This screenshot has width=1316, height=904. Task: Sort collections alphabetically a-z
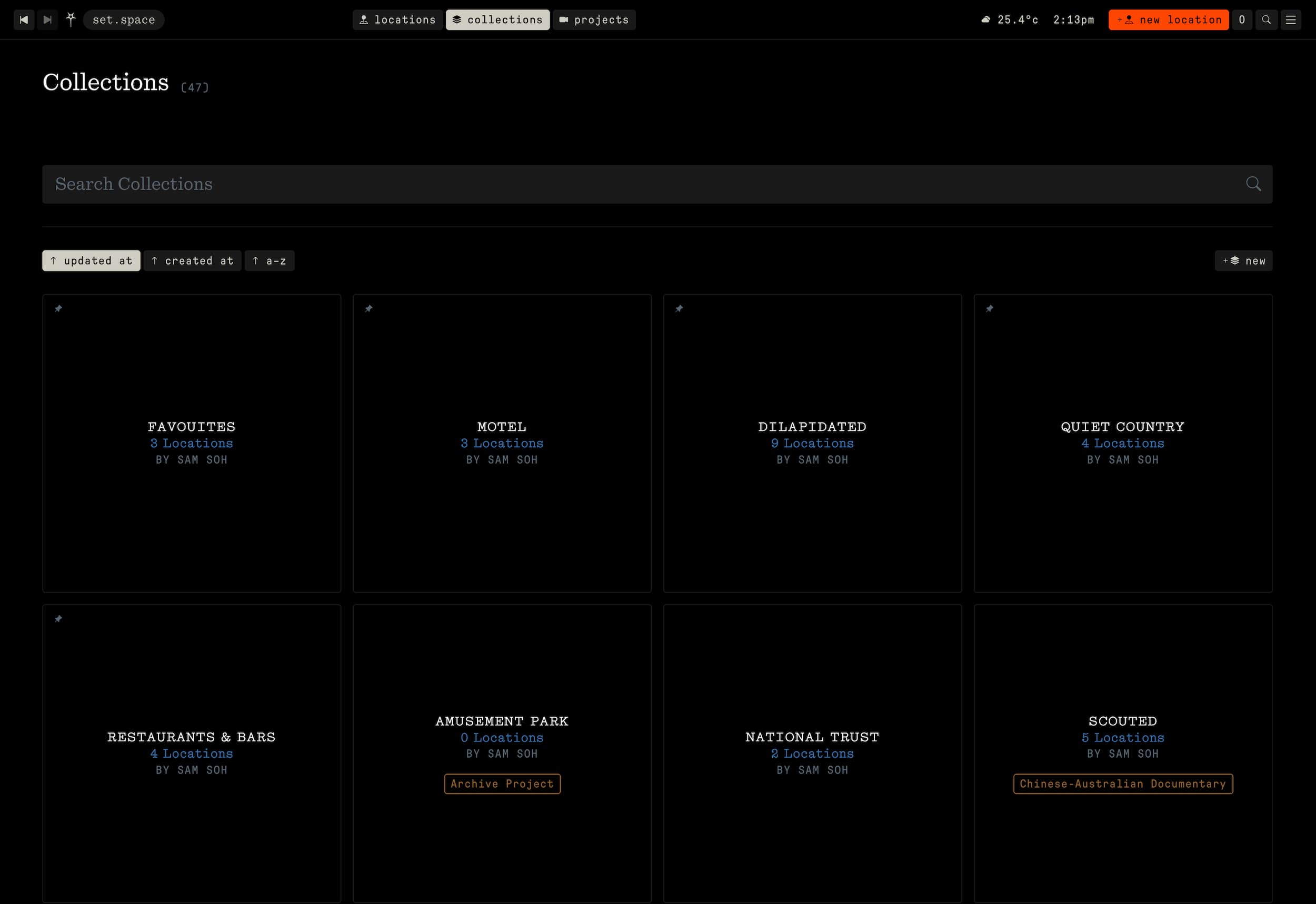(270, 260)
